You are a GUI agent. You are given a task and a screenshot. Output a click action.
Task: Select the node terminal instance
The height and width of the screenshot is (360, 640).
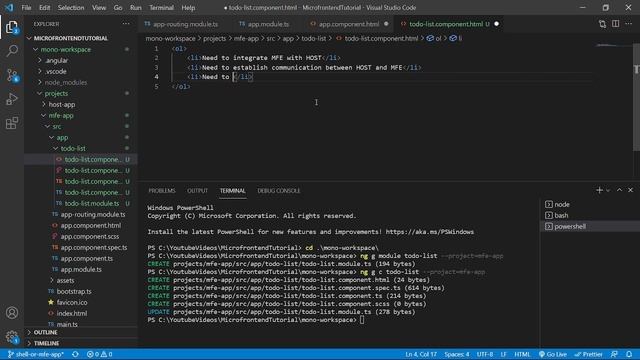click(590, 204)
